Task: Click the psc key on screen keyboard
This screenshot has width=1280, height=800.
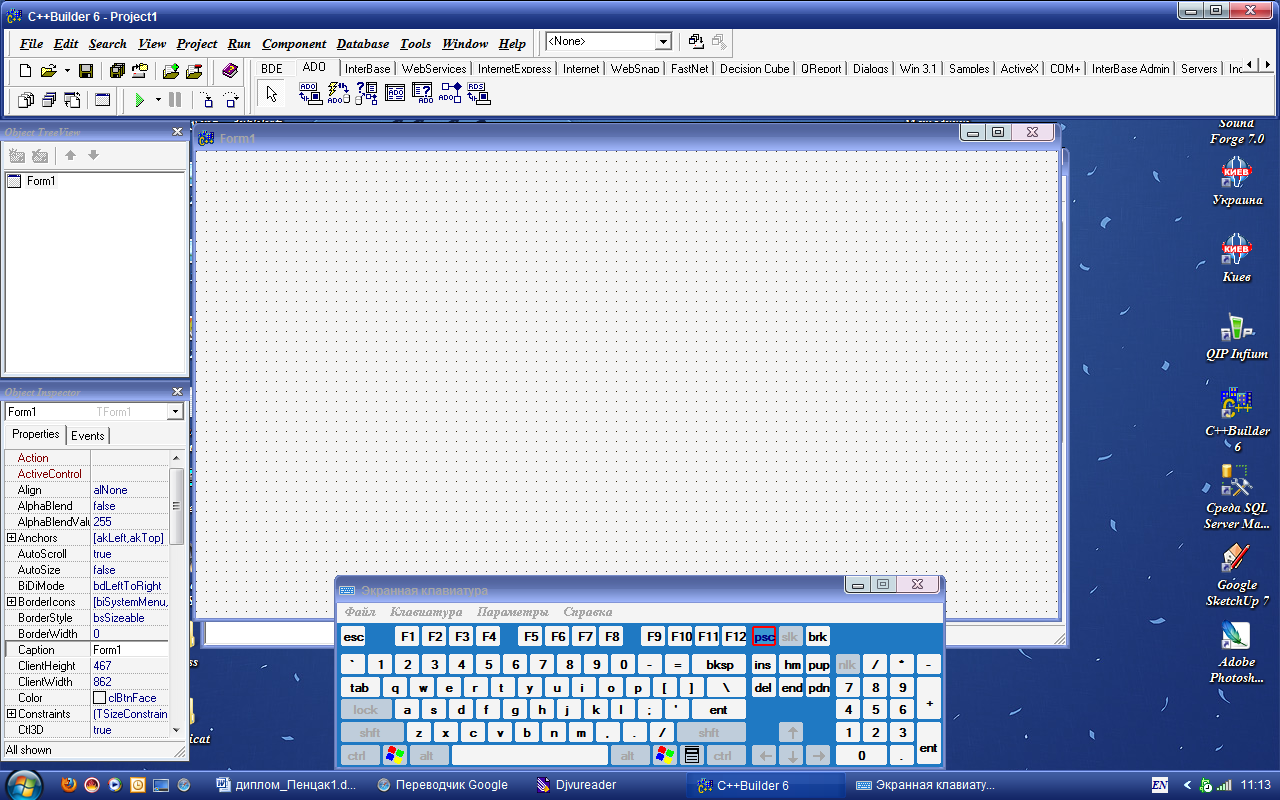Action: 764,637
